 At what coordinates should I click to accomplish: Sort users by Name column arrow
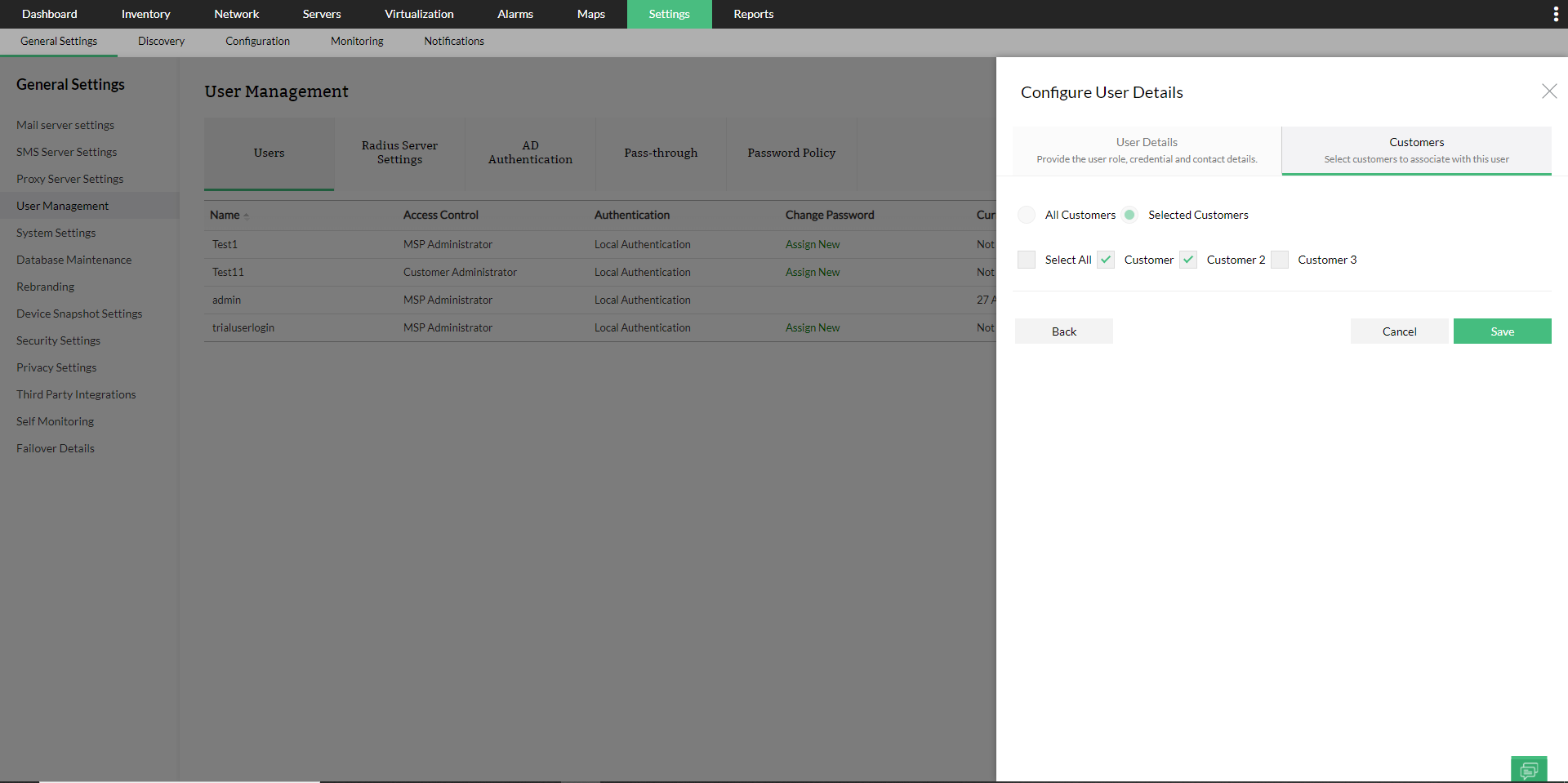click(246, 216)
